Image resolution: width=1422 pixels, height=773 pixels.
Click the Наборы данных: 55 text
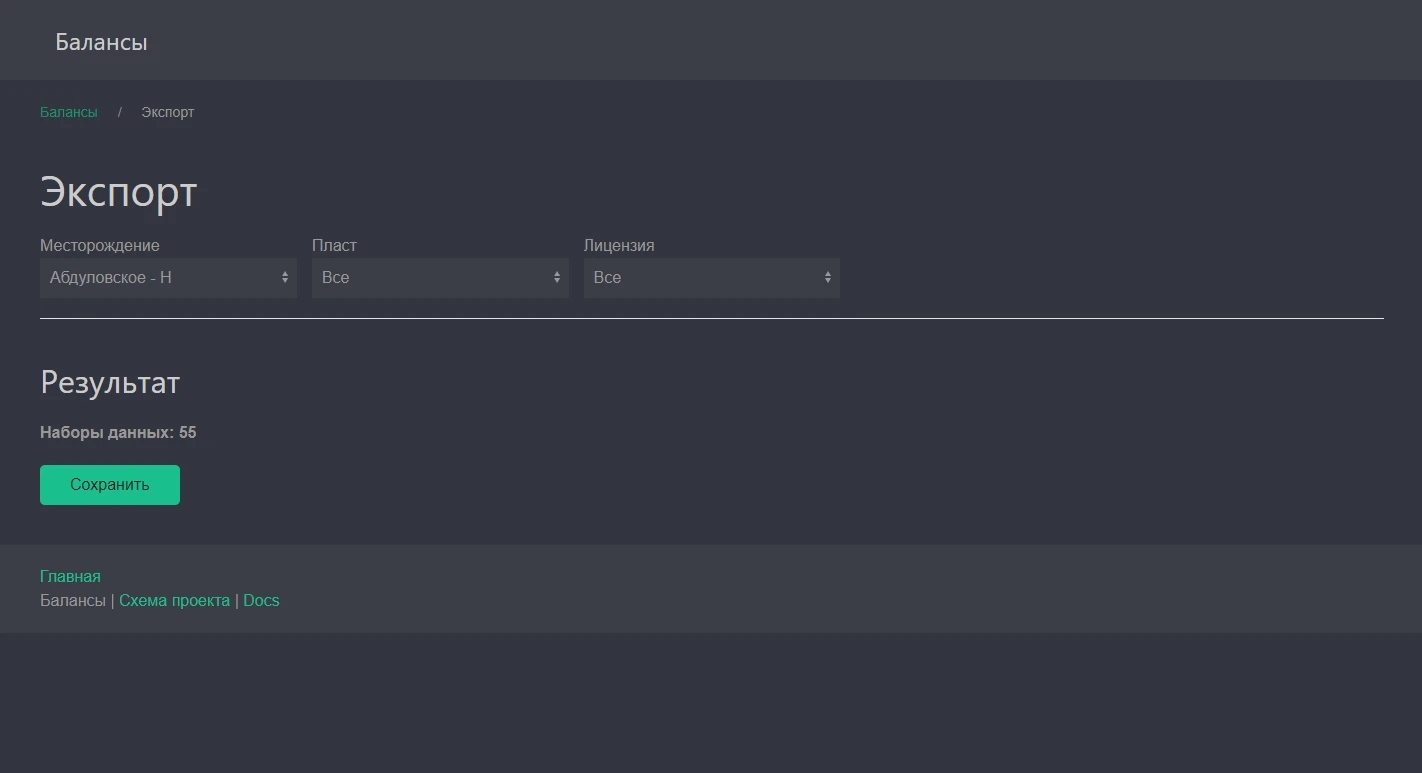[118, 433]
